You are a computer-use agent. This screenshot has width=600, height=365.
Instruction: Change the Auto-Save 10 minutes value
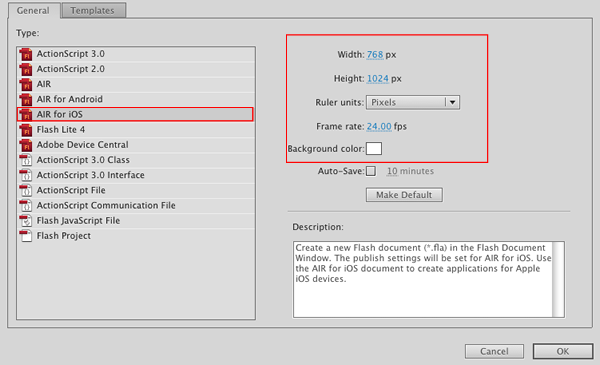point(392,171)
